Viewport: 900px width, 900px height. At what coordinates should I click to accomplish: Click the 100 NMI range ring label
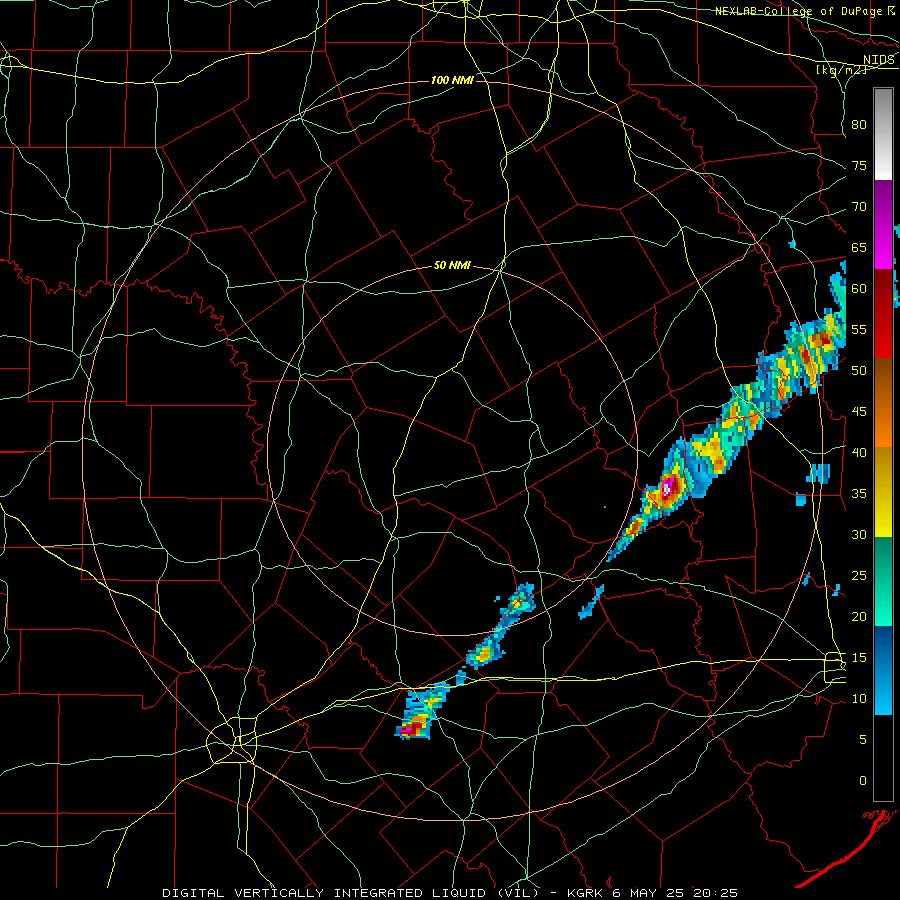coord(452,80)
